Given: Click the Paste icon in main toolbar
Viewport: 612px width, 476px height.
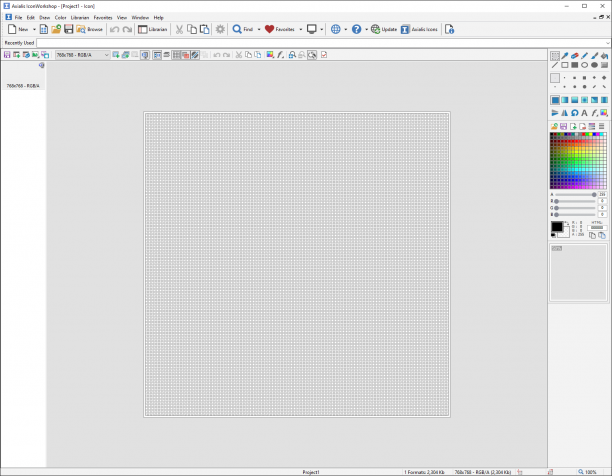Looking at the screenshot, I should click(205, 29).
